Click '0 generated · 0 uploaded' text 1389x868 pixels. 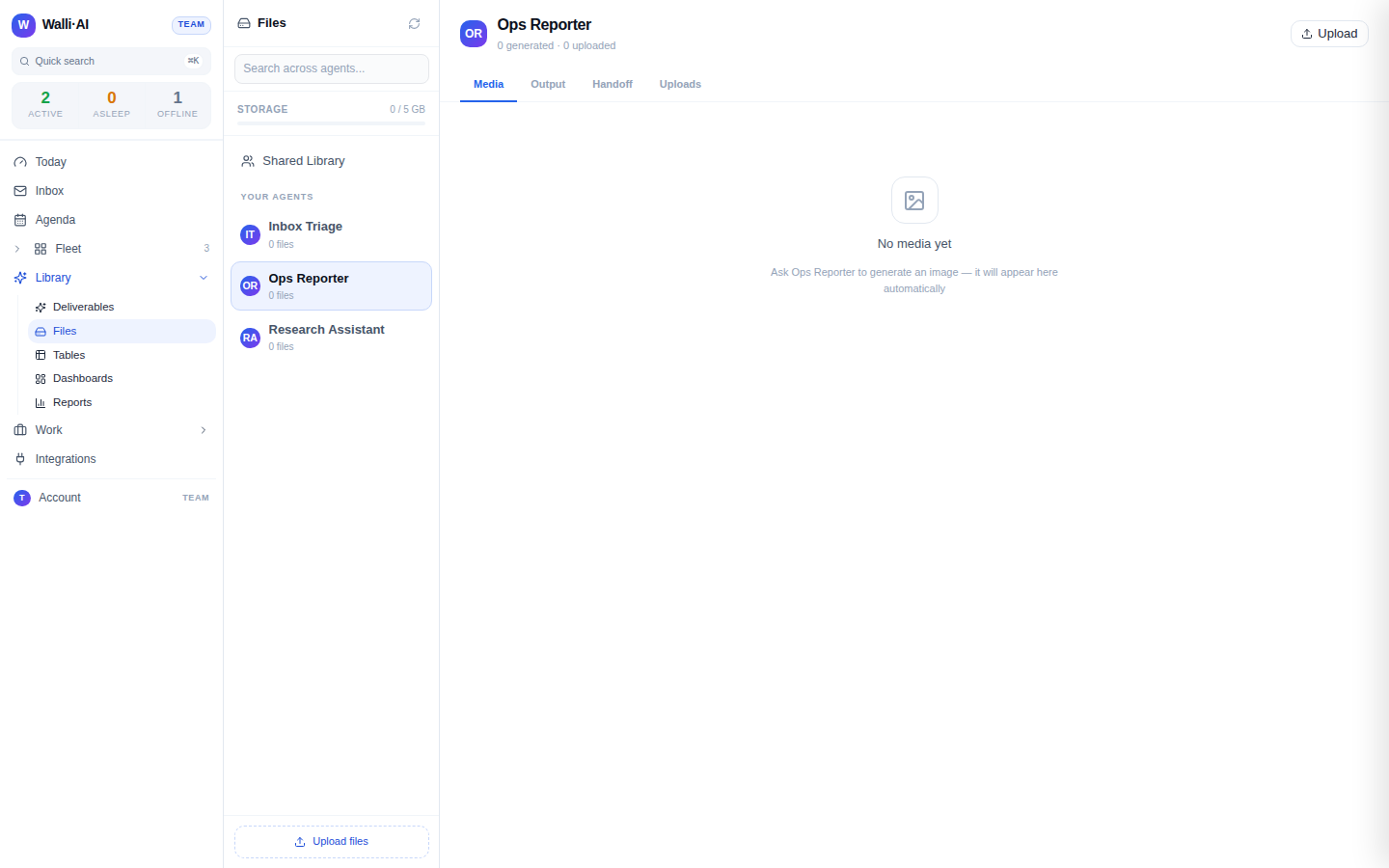coord(557,45)
